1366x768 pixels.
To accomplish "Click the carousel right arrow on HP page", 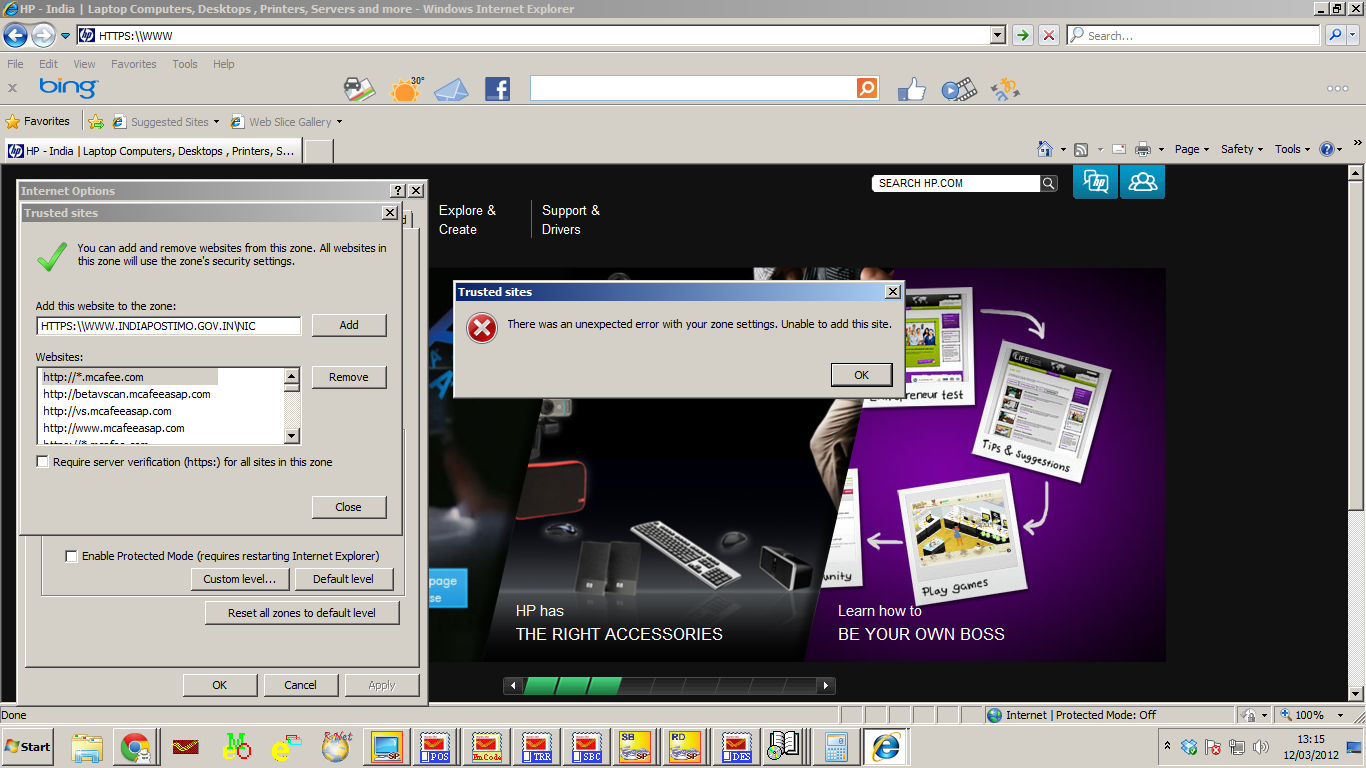I will click(826, 685).
